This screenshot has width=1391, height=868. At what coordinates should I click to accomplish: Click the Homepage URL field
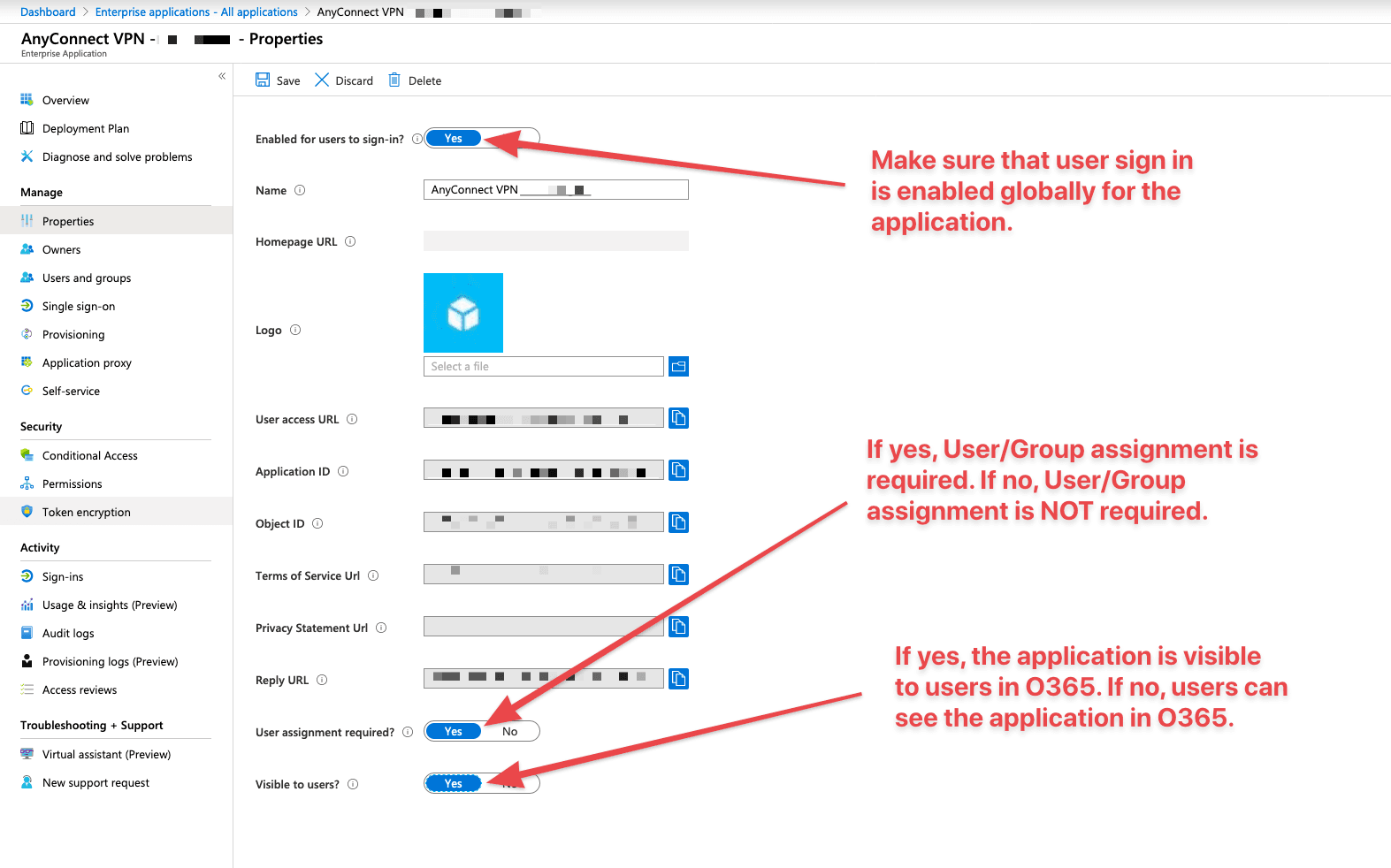[556, 240]
